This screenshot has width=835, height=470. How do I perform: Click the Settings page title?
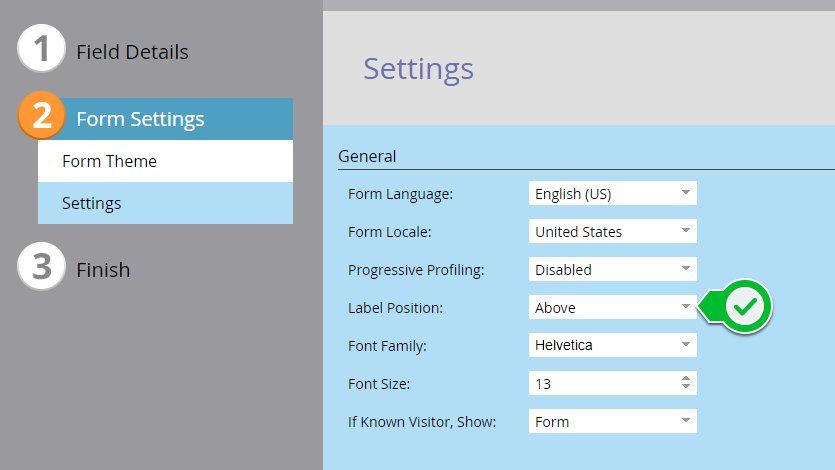click(x=419, y=69)
